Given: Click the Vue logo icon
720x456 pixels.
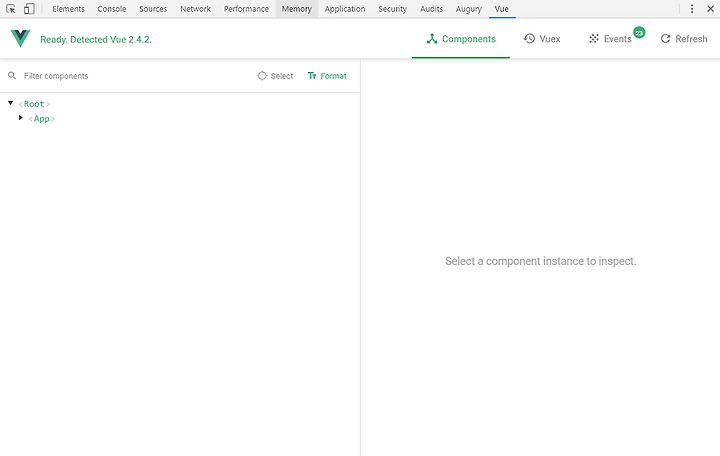Looking at the screenshot, I should pos(21,39).
